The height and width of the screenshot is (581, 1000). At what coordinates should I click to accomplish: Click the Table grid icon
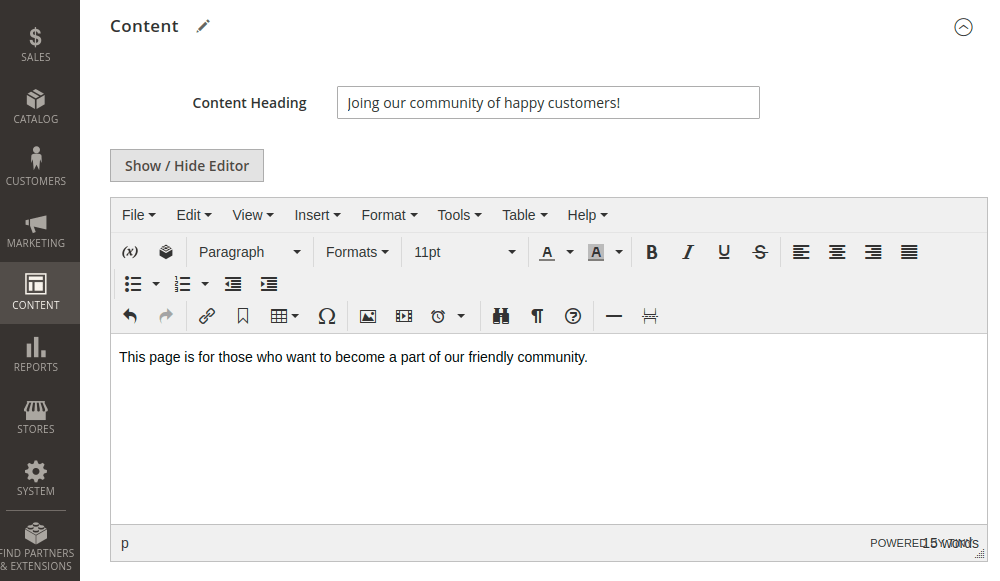pyautogui.click(x=279, y=316)
